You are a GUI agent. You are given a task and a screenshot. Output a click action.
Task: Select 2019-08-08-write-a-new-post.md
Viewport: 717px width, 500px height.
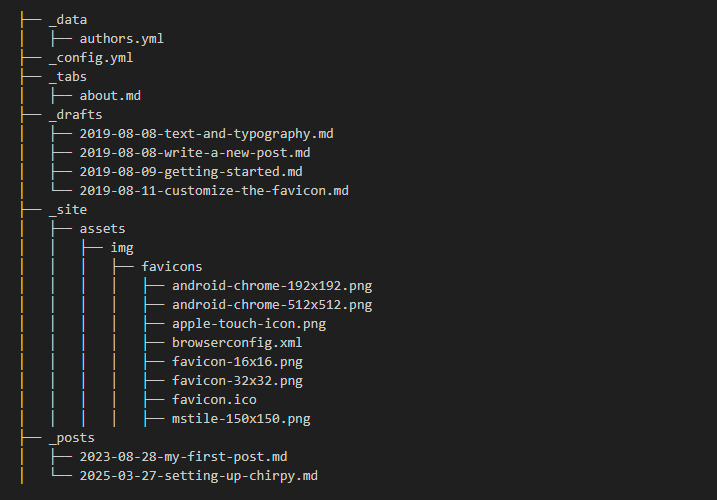click(194, 153)
